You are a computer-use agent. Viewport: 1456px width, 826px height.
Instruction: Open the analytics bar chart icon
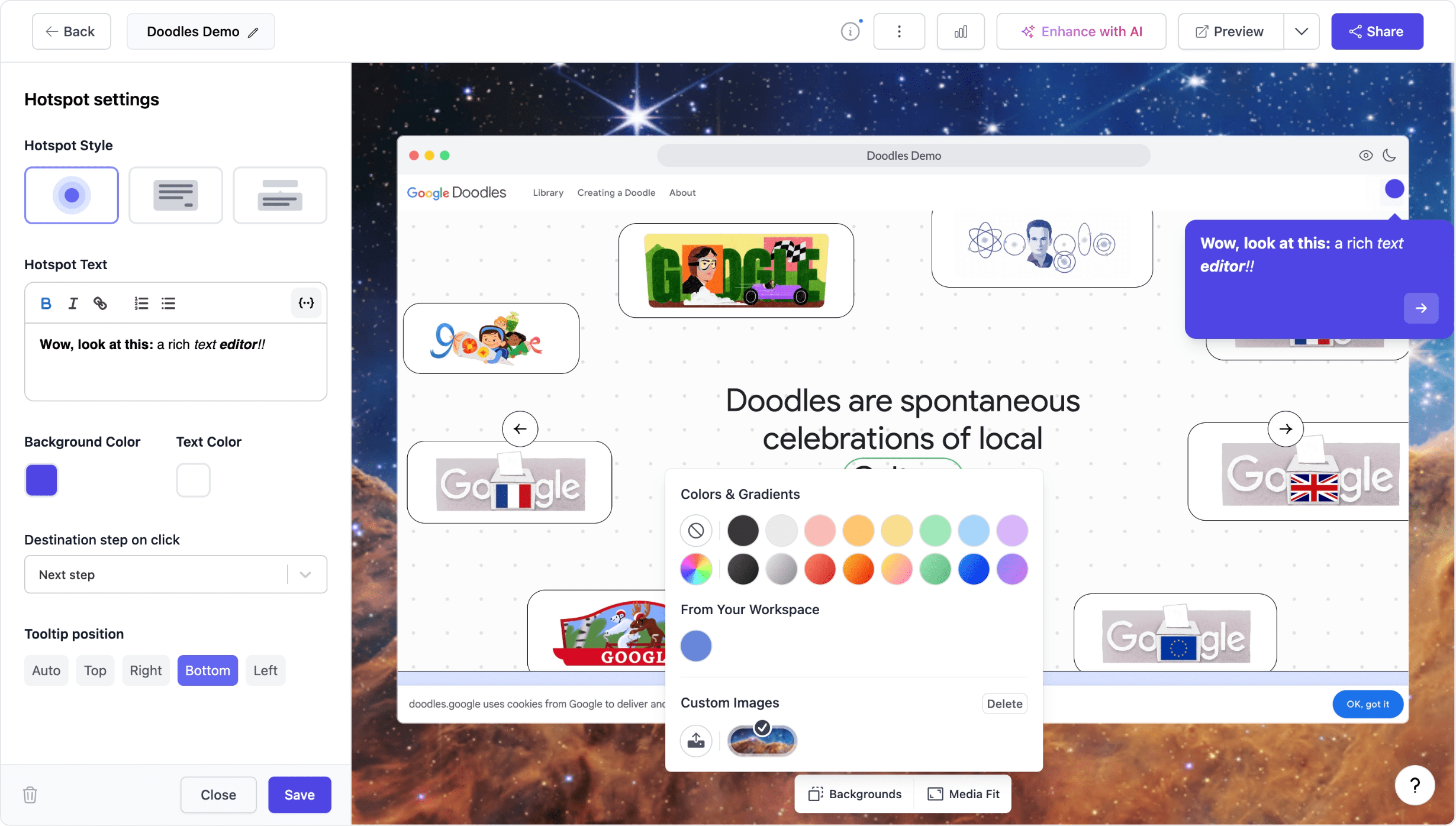[x=961, y=31]
